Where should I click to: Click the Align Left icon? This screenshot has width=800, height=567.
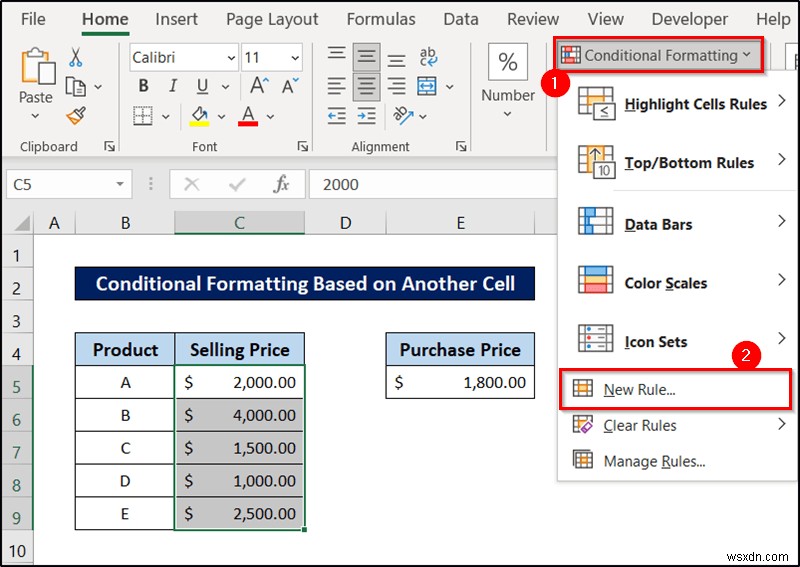[336, 87]
